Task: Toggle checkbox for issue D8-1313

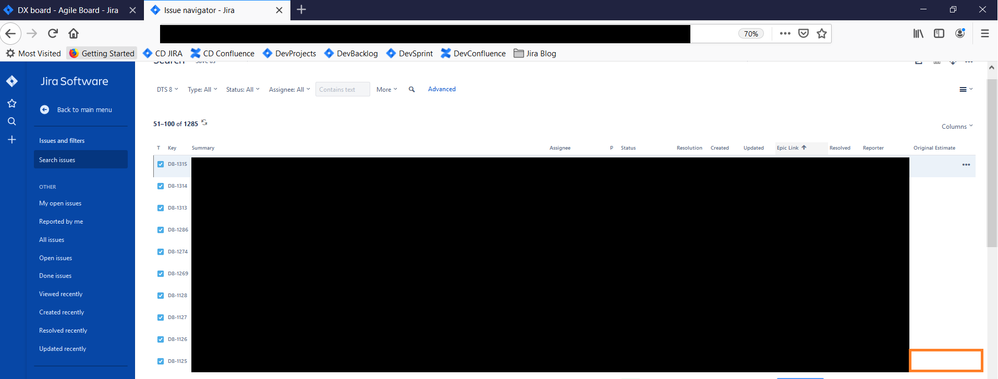Action: pyautogui.click(x=160, y=208)
